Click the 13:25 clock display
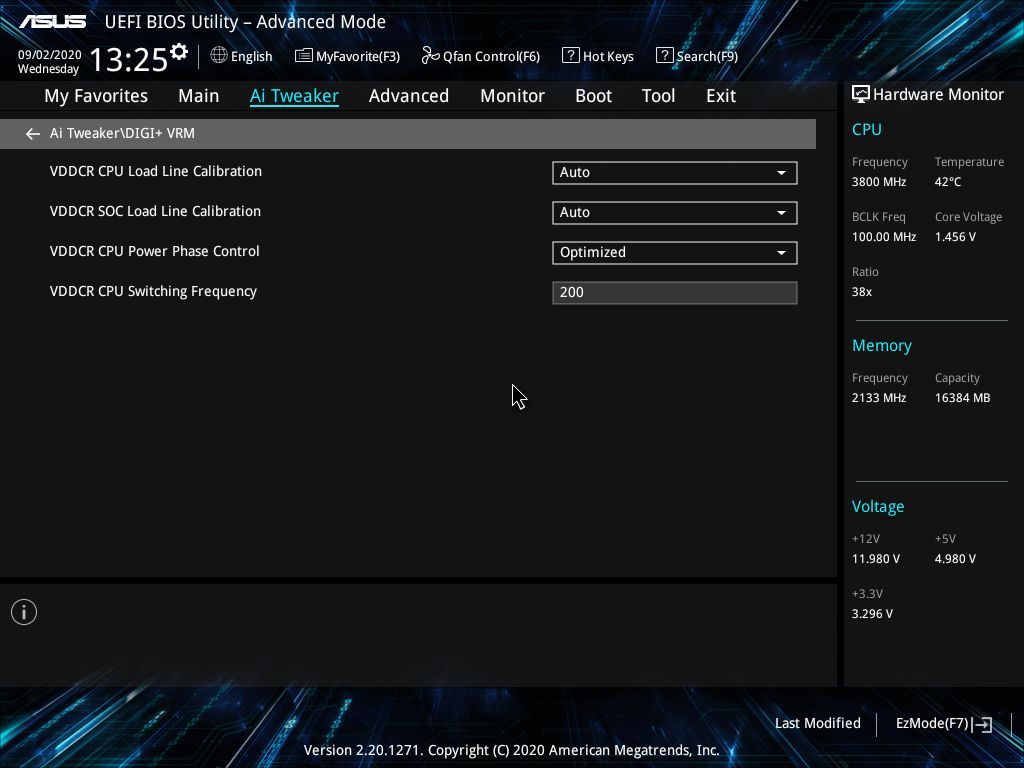The width and height of the screenshot is (1024, 768). 129,59
